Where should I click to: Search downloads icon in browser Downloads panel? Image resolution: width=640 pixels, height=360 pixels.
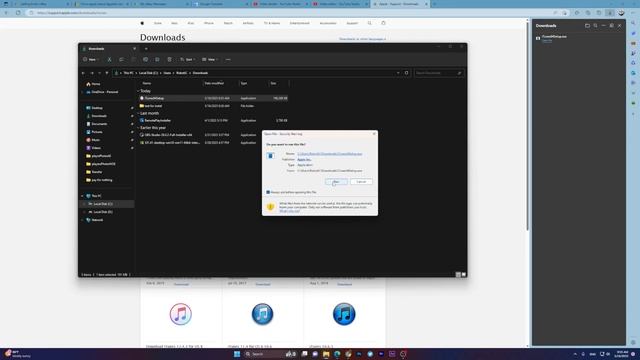click(x=596, y=26)
